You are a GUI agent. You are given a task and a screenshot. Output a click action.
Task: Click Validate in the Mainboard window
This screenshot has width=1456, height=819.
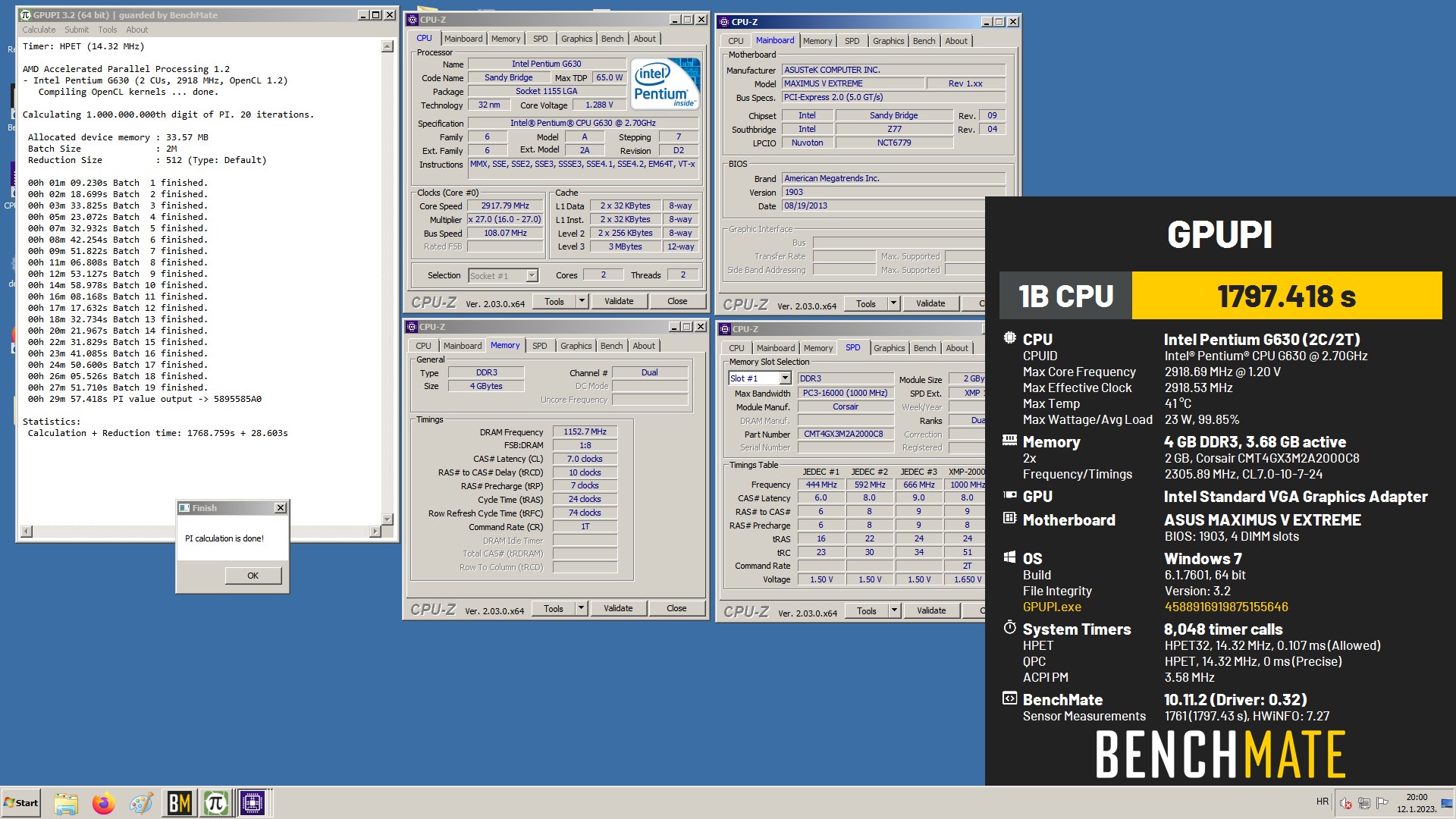pyautogui.click(x=930, y=303)
